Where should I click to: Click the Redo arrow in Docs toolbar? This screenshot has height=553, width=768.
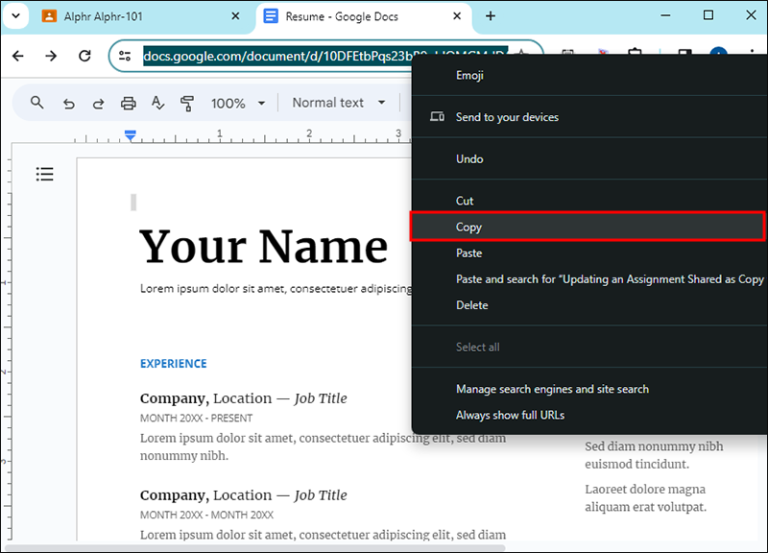[x=98, y=103]
